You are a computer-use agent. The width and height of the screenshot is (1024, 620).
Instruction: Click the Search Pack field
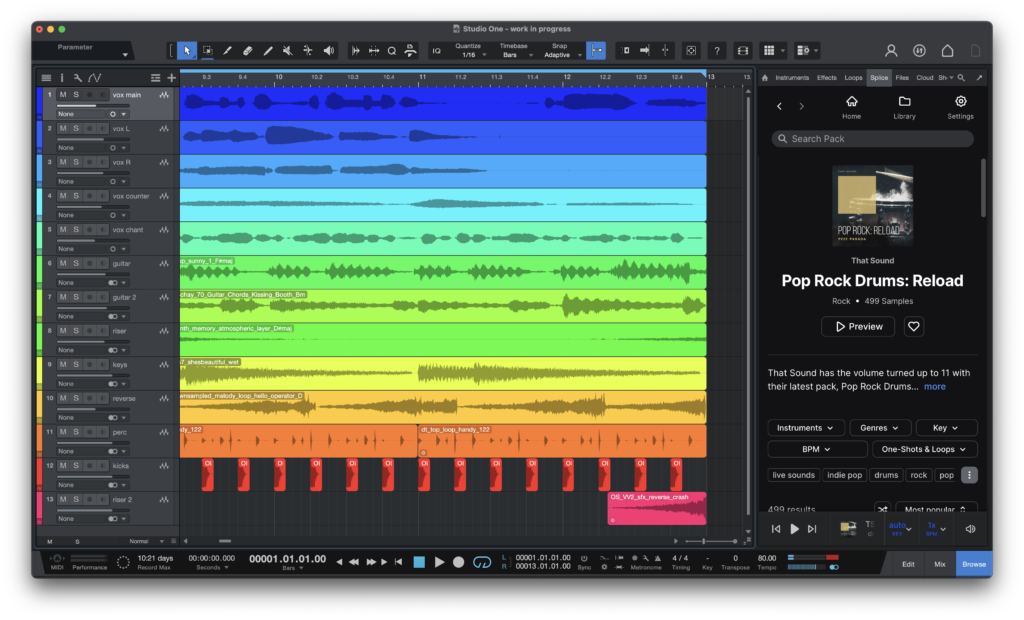[872, 139]
